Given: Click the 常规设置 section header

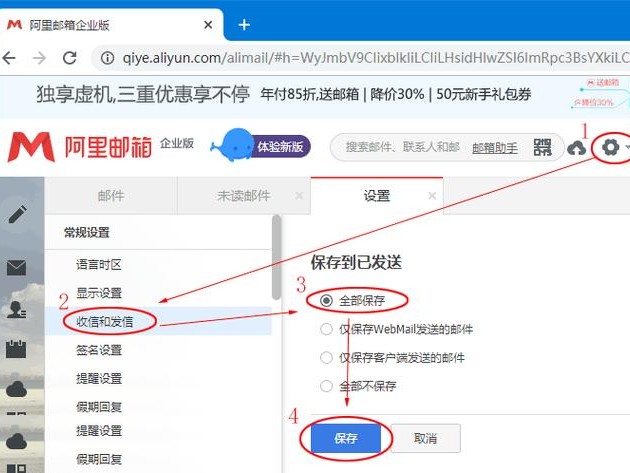Looking at the screenshot, I should tap(87, 232).
